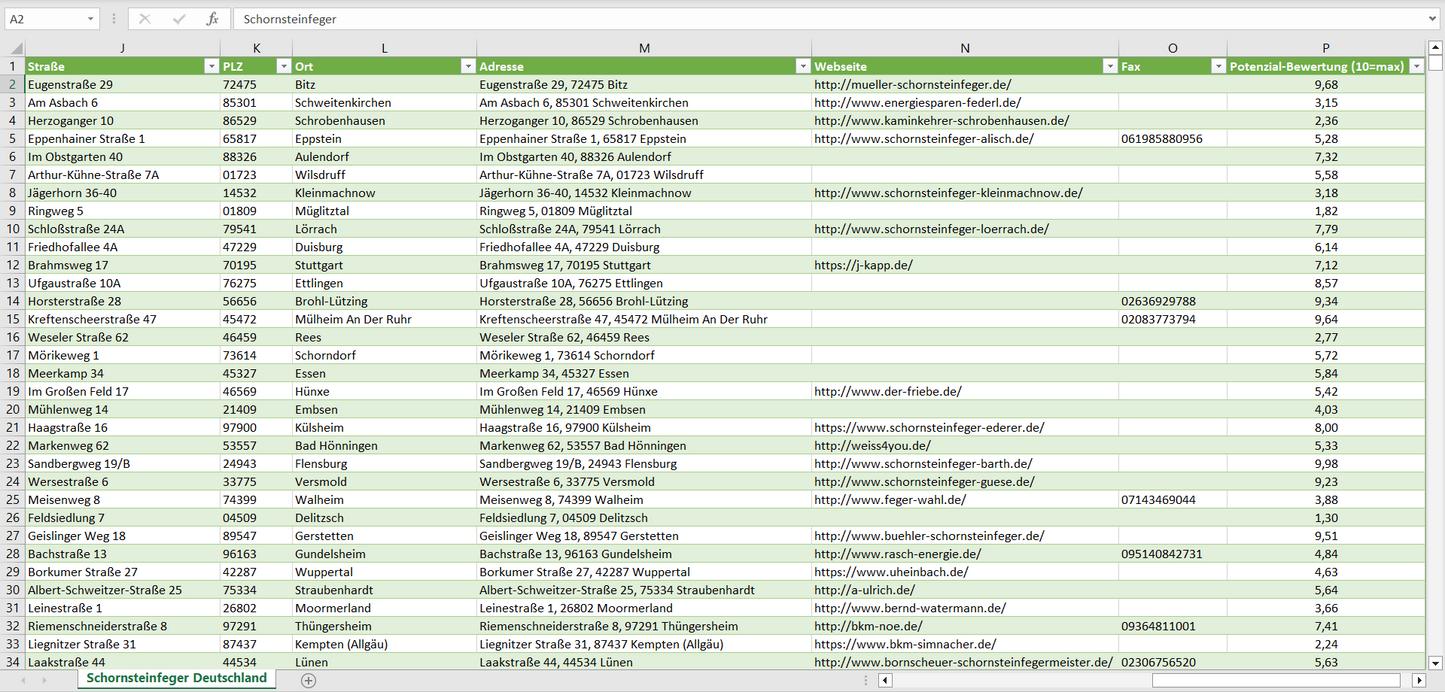Click the Select All corner triangle
The width and height of the screenshot is (1445, 692).
click(x=16, y=48)
